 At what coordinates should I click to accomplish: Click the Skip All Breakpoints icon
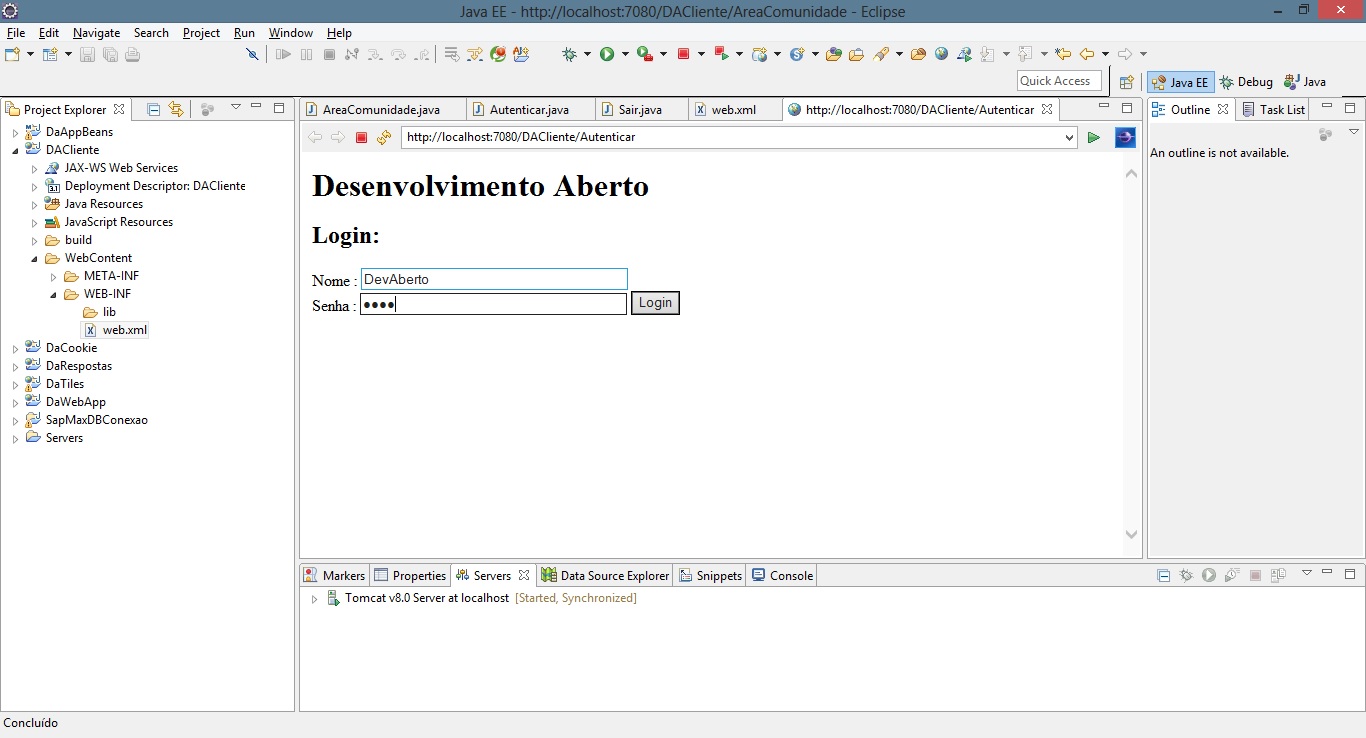pos(252,54)
